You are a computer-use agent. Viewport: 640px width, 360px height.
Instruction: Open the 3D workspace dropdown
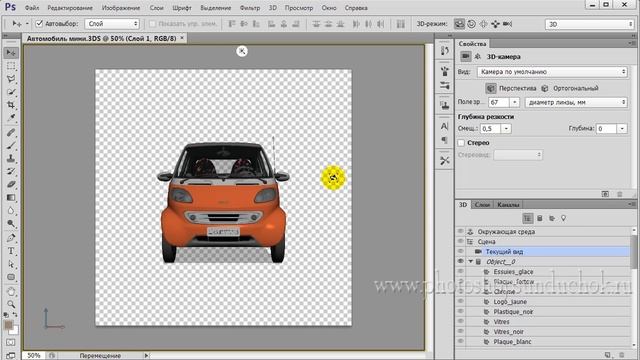click(x=589, y=24)
